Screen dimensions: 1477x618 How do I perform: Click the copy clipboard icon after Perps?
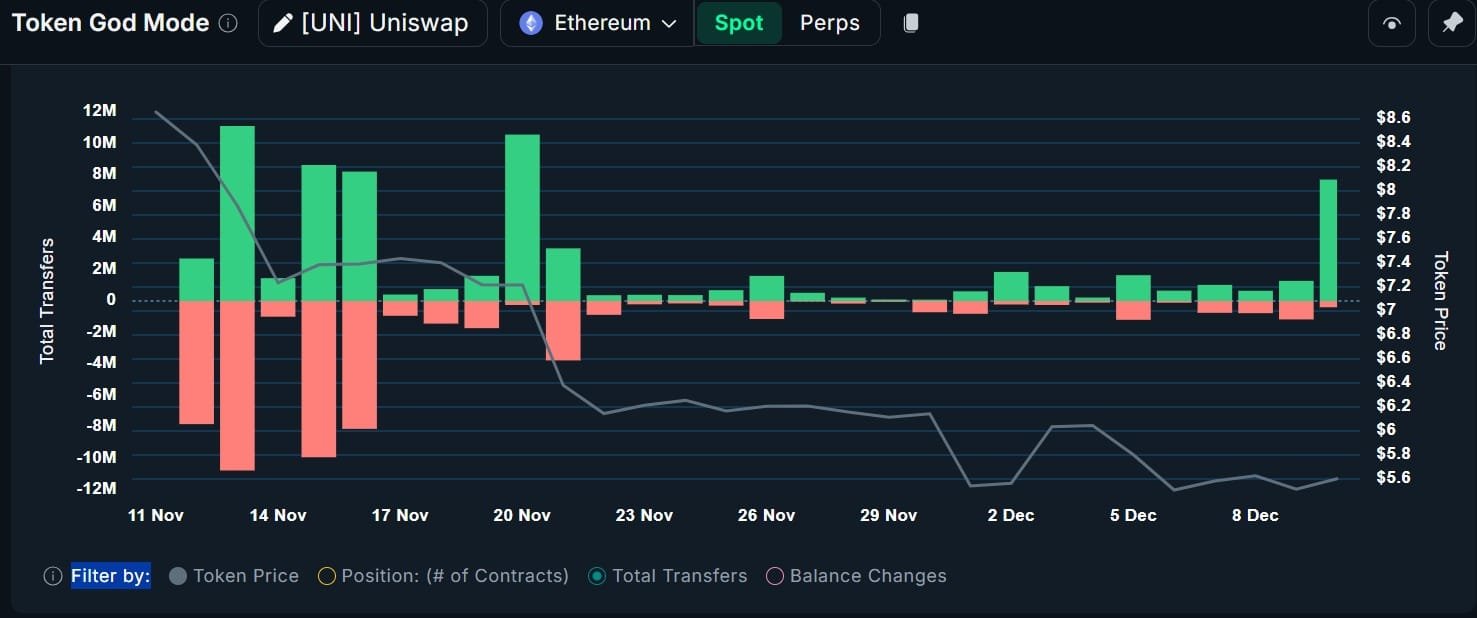pos(910,23)
